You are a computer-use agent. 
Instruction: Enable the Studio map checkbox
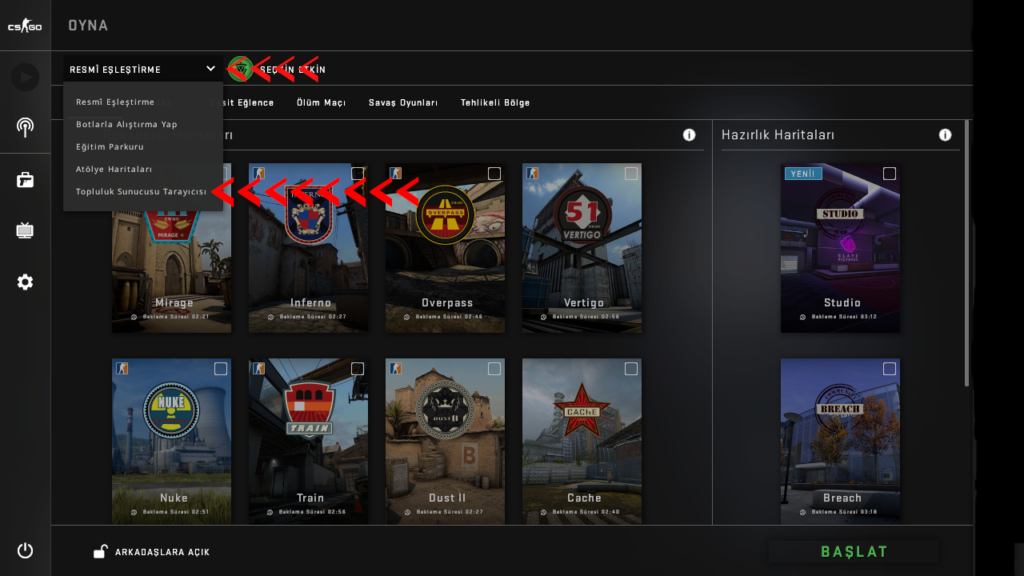[x=889, y=174]
